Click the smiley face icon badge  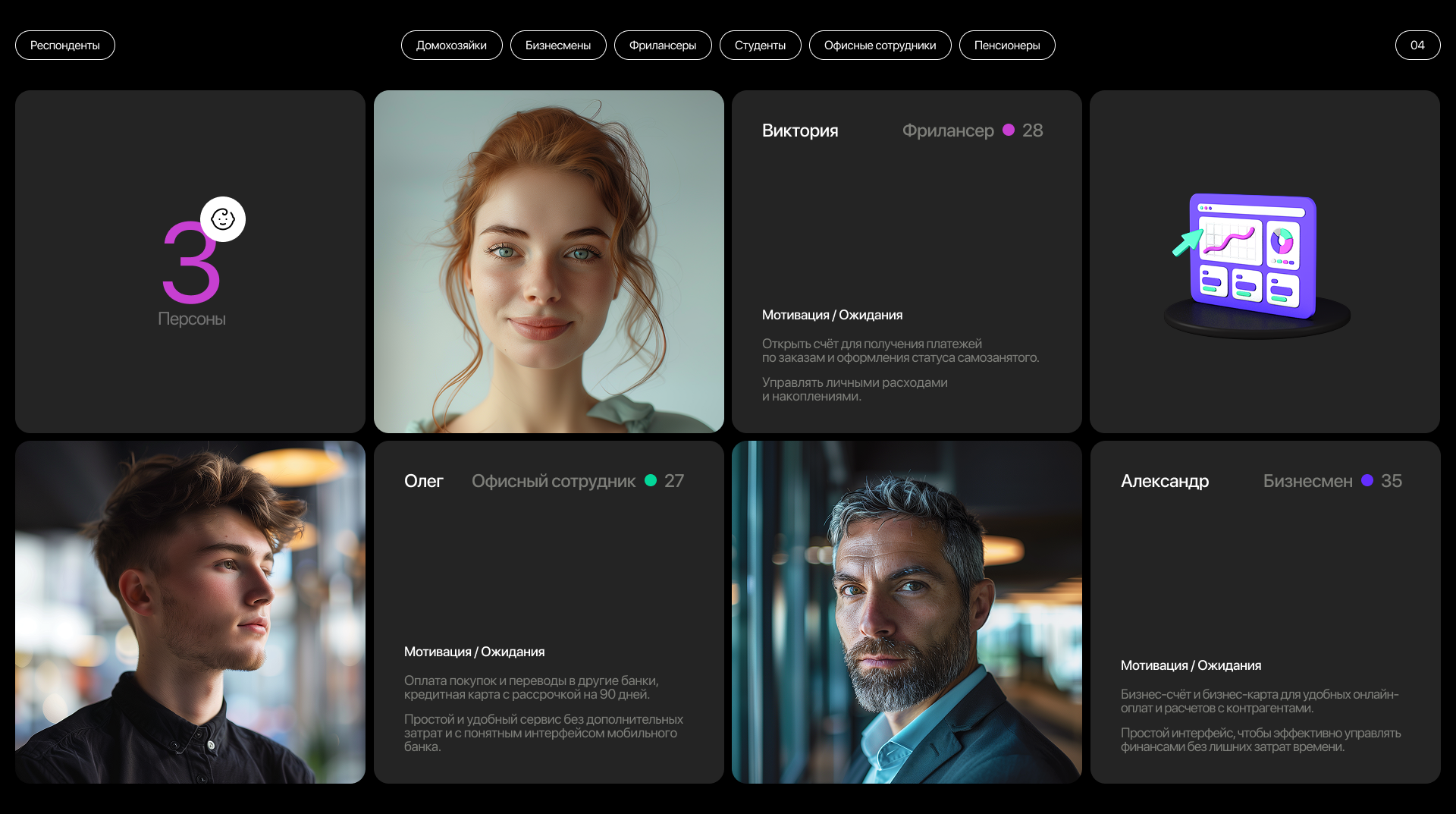(x=223, y=219)
